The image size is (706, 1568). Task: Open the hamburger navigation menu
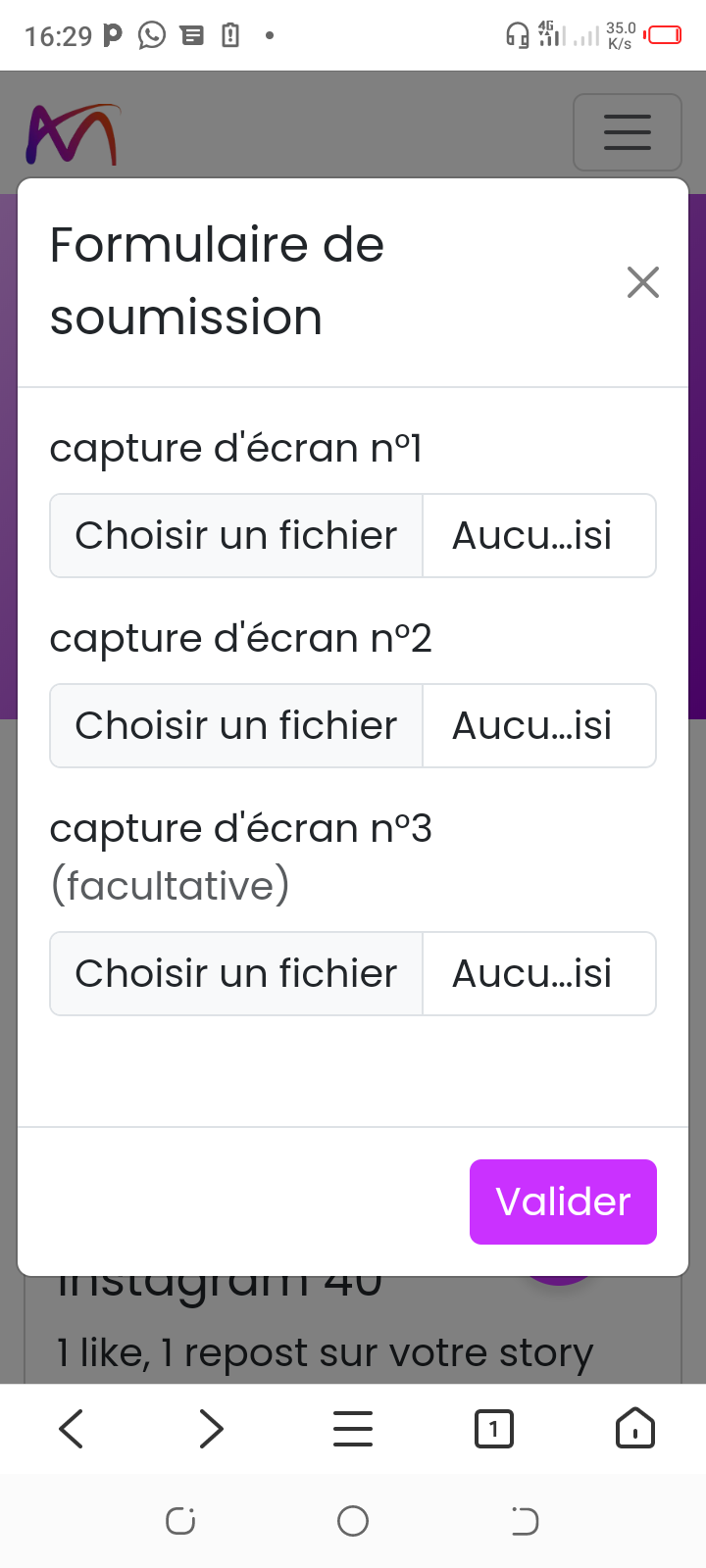coord(628,132)
